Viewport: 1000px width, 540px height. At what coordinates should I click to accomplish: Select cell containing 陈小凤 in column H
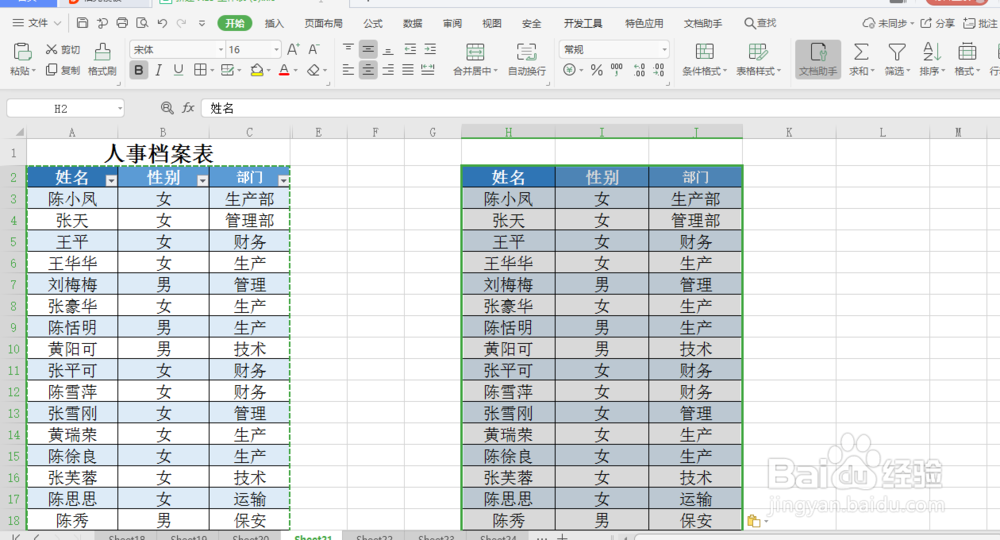pos(508,199)
